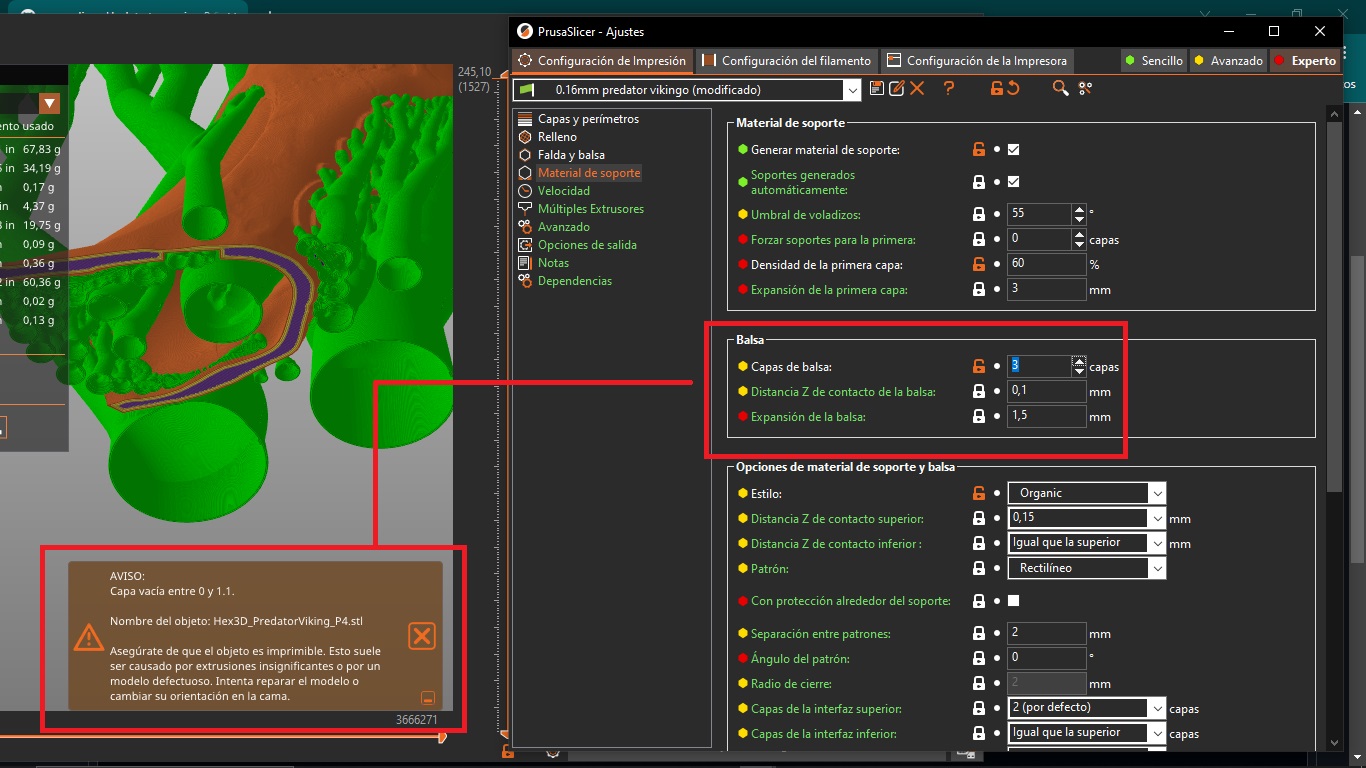Click the orange padlock beside Estilo

(979, 493)
